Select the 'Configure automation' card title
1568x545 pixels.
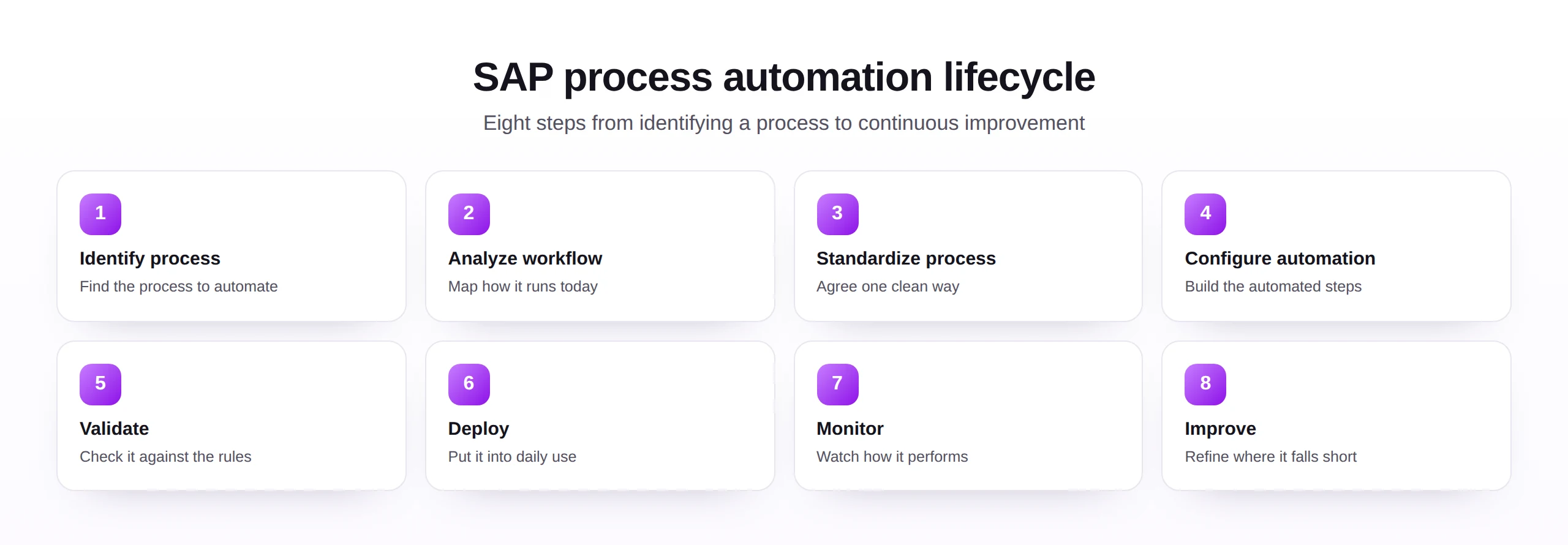pos(1280,258)
